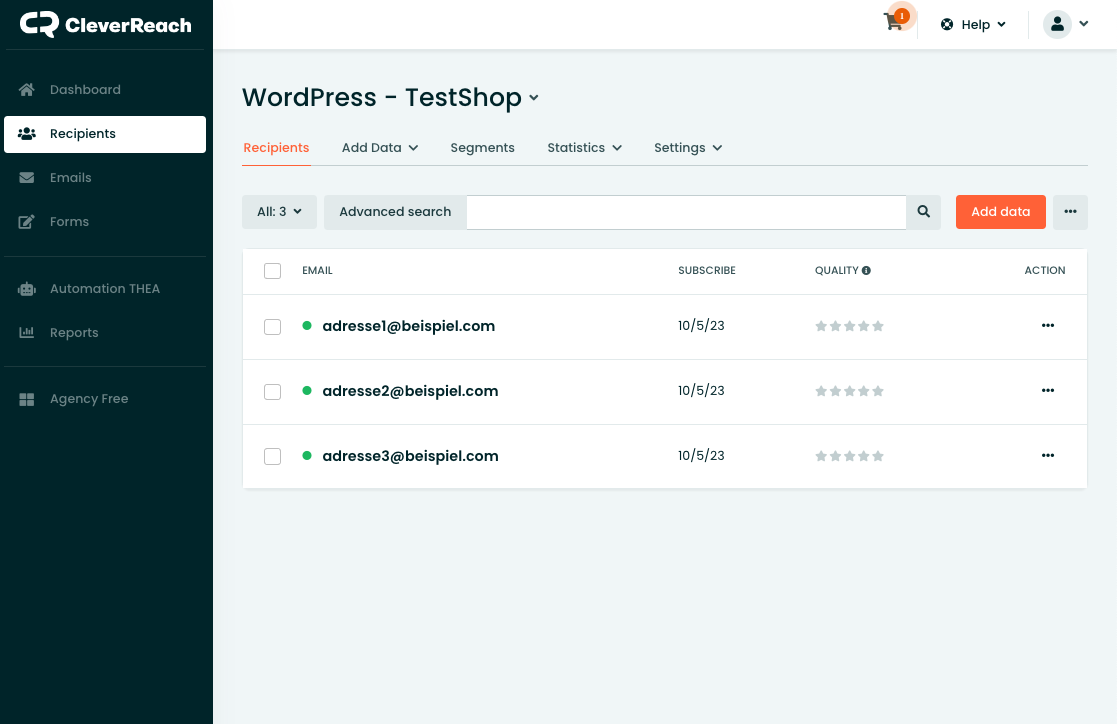Click the orange Add data button
The width and height of the screenshot is (1117, 724).
pyautogui.click(x=1000, y=212)
